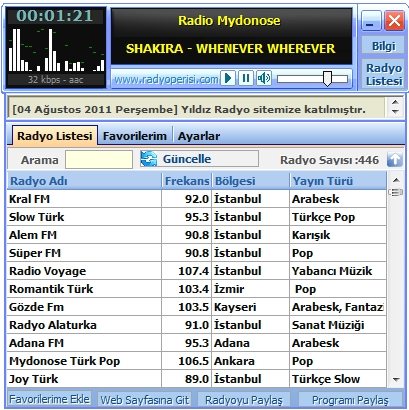Click the blue up-arrow icon beside Radyo Sayısı
Image resolution: width=409 pixels, height=410 pixels.
click(x=394, y=160)
